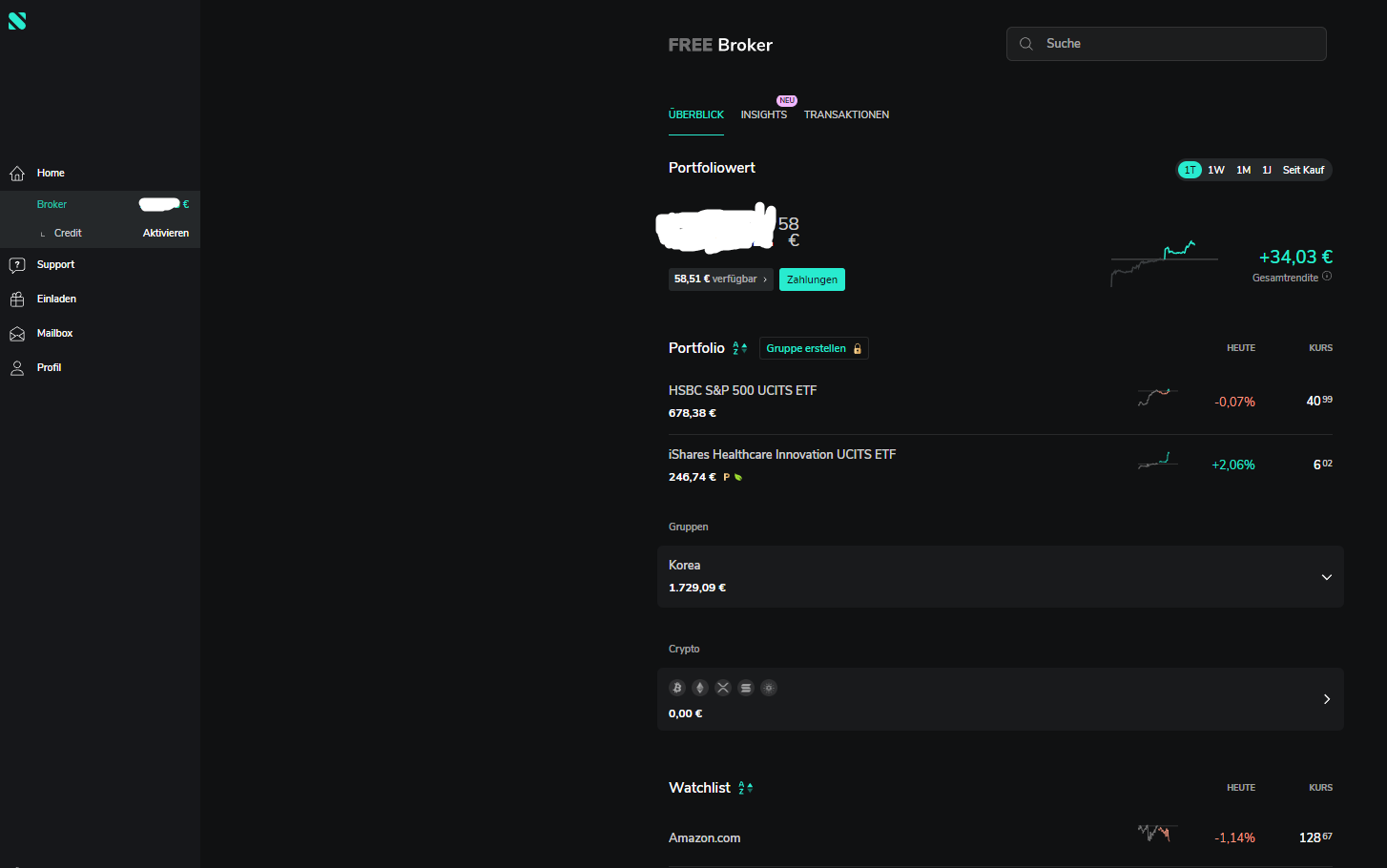Click the search magnifier icon

[1026, 44]
